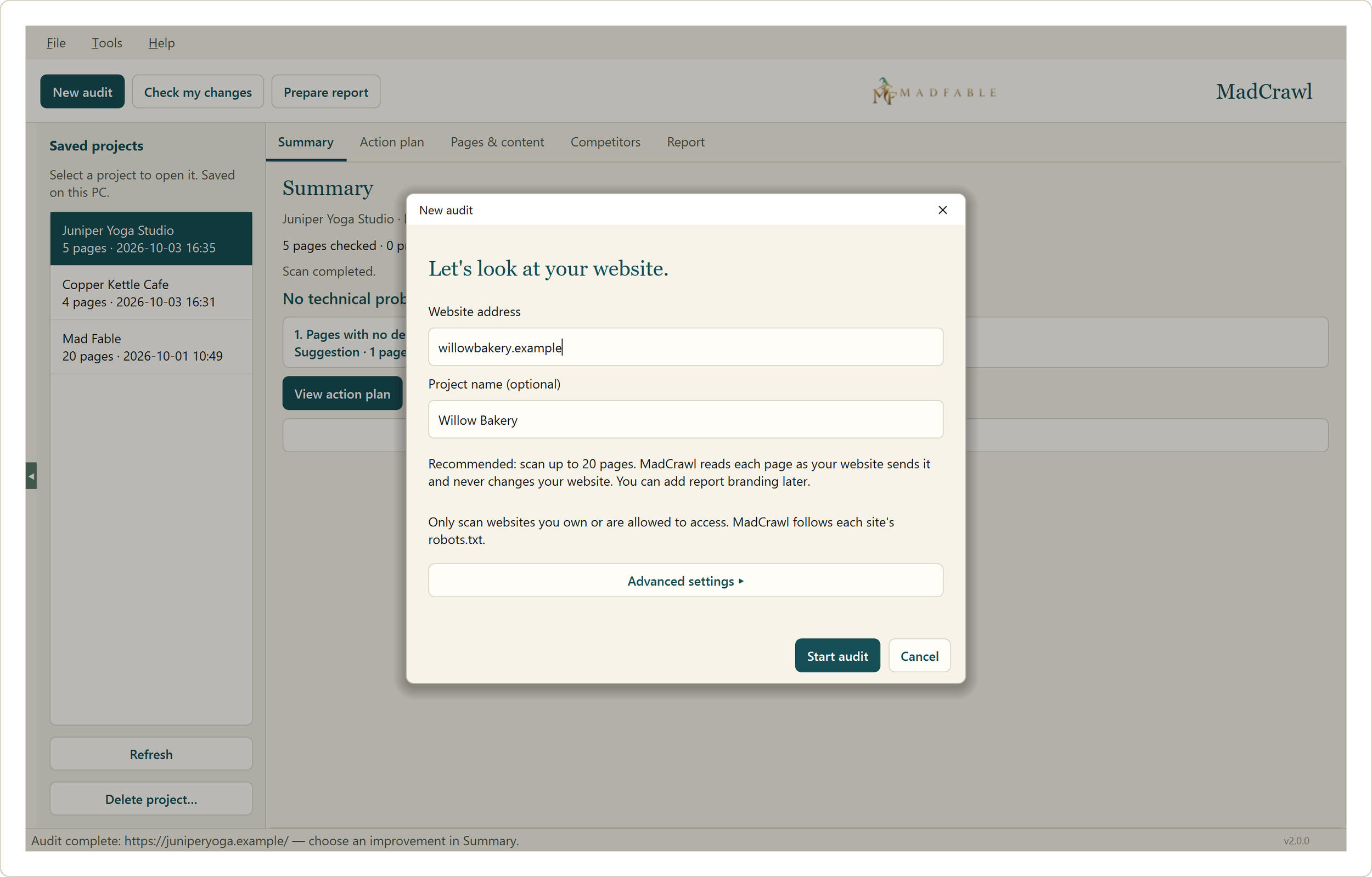
Task: Focus the Website address field
Action: (685, 347)
